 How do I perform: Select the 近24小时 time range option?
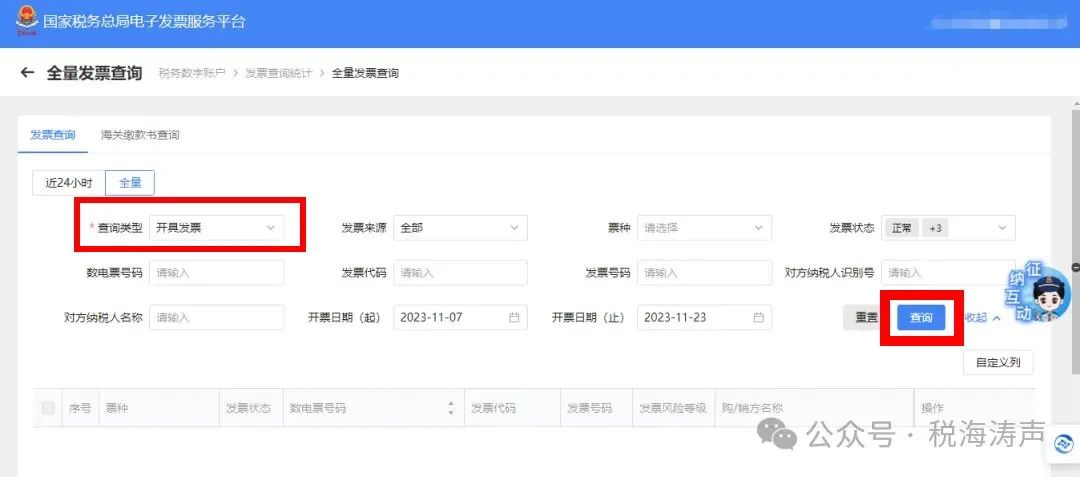click(x=69, y=183)
